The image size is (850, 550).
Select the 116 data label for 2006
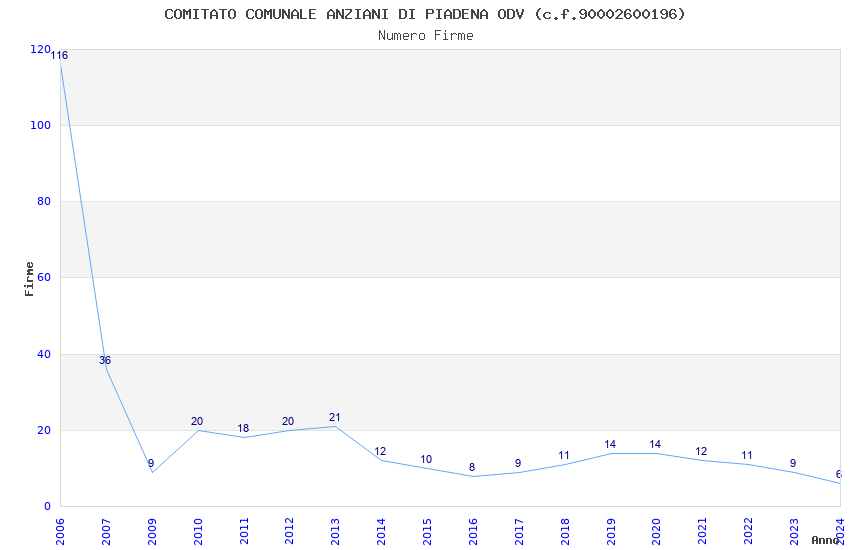pyautogui.click(x=59, y=56)
